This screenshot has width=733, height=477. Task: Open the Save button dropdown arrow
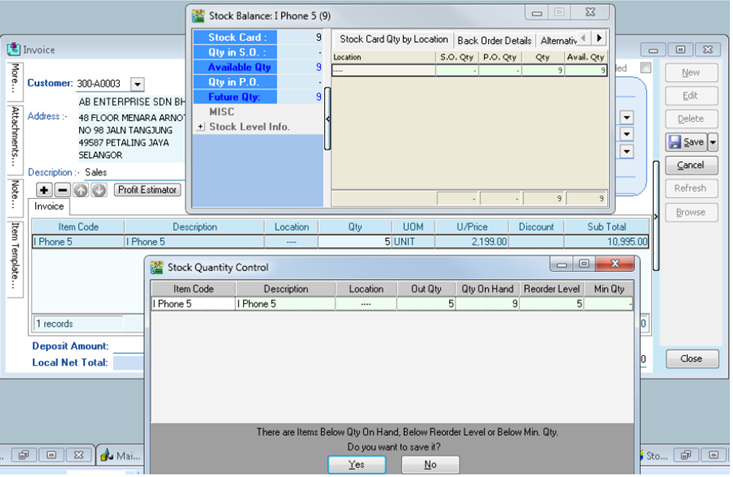pyautogui.click(x=712, y=142)
